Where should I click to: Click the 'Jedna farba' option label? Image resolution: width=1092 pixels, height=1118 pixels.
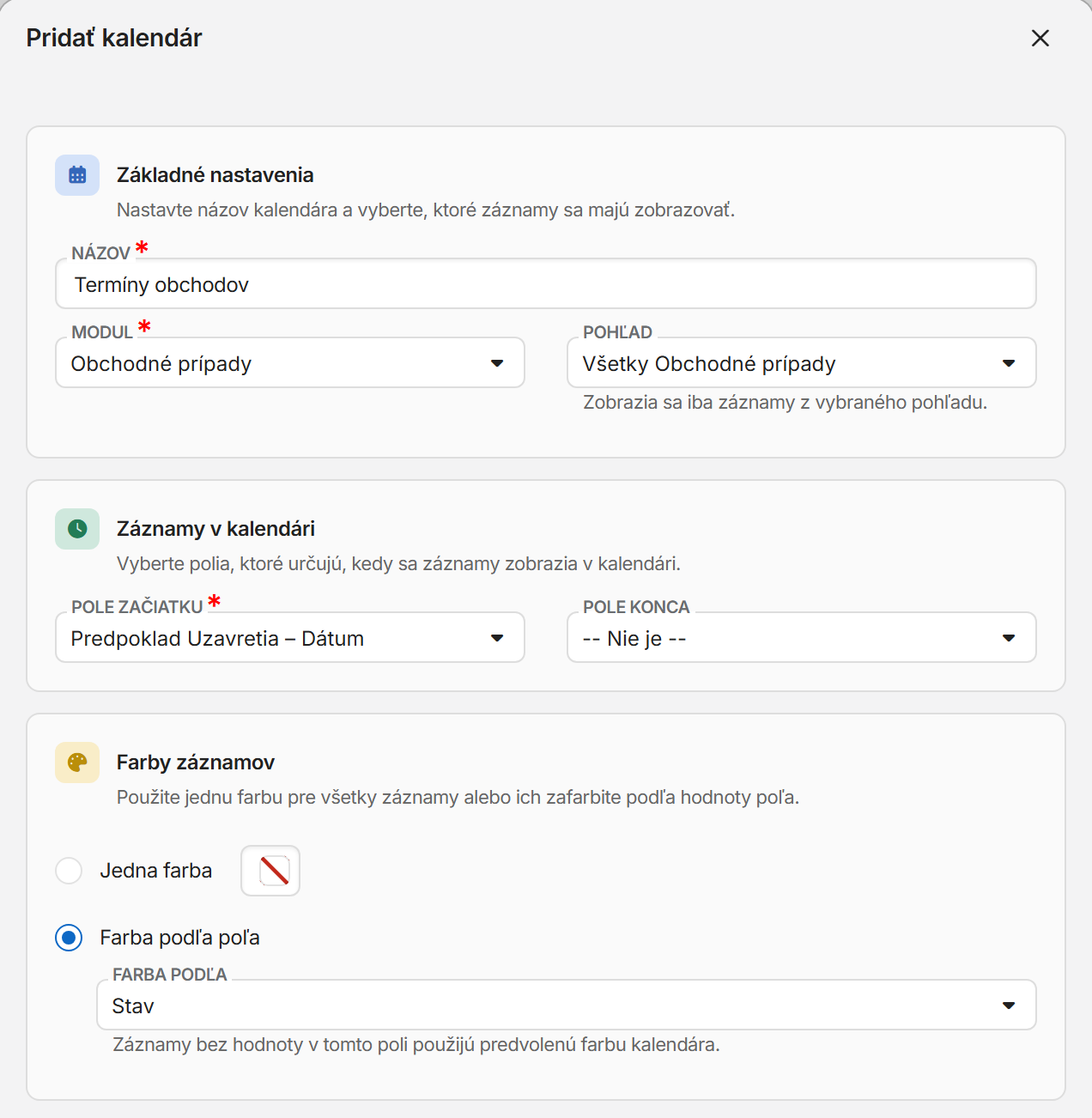(156, 871)
